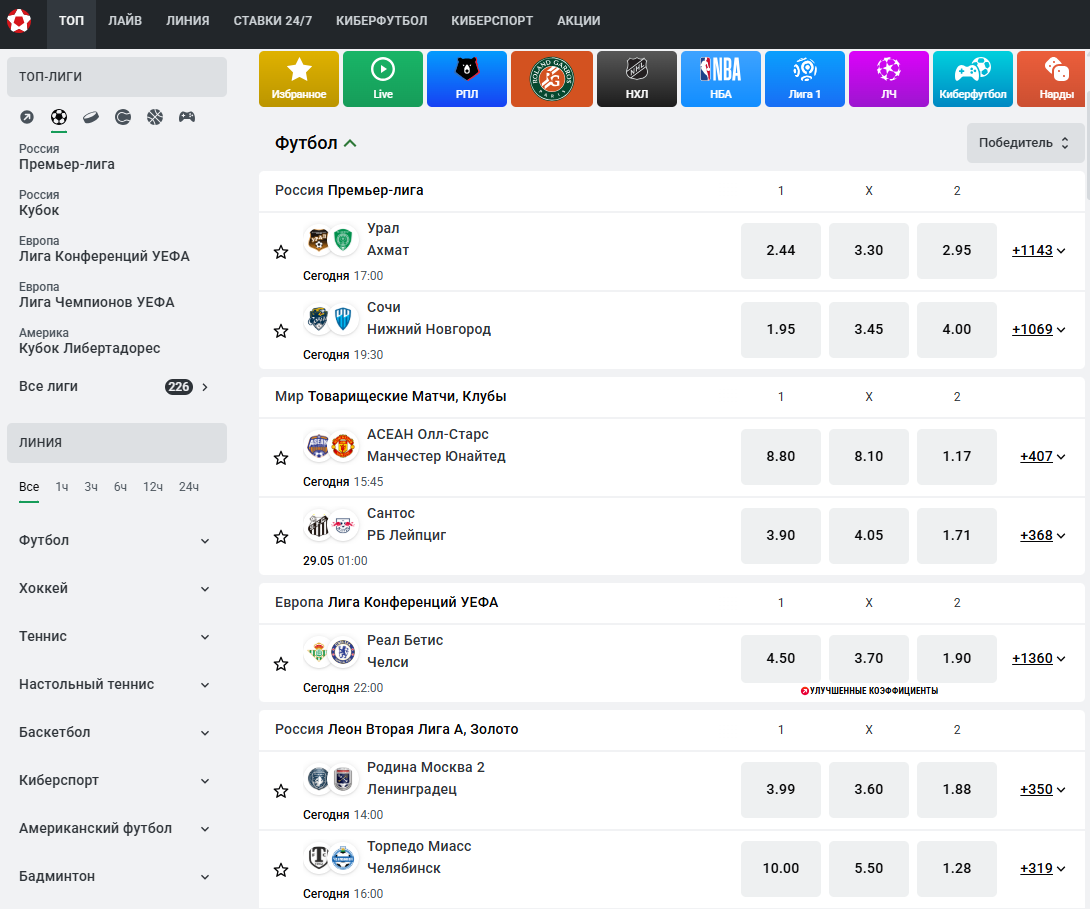Screen dimensions: 1090x909
Task: Select the hockey puck sport filter icon
Action: tap(91, 117)
